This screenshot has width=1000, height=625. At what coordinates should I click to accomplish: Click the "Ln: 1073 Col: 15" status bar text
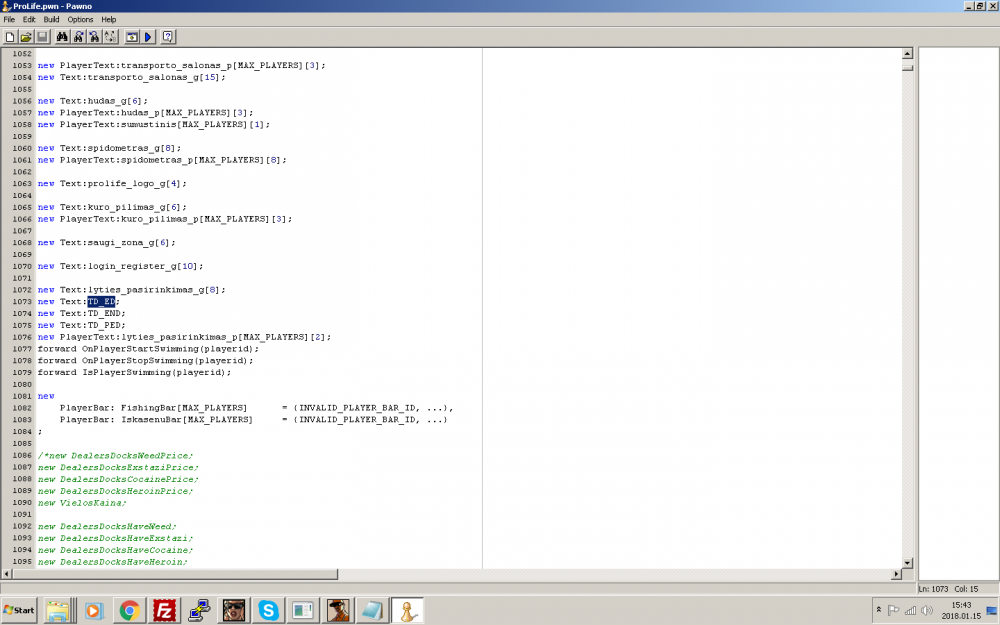click(948, 589)
